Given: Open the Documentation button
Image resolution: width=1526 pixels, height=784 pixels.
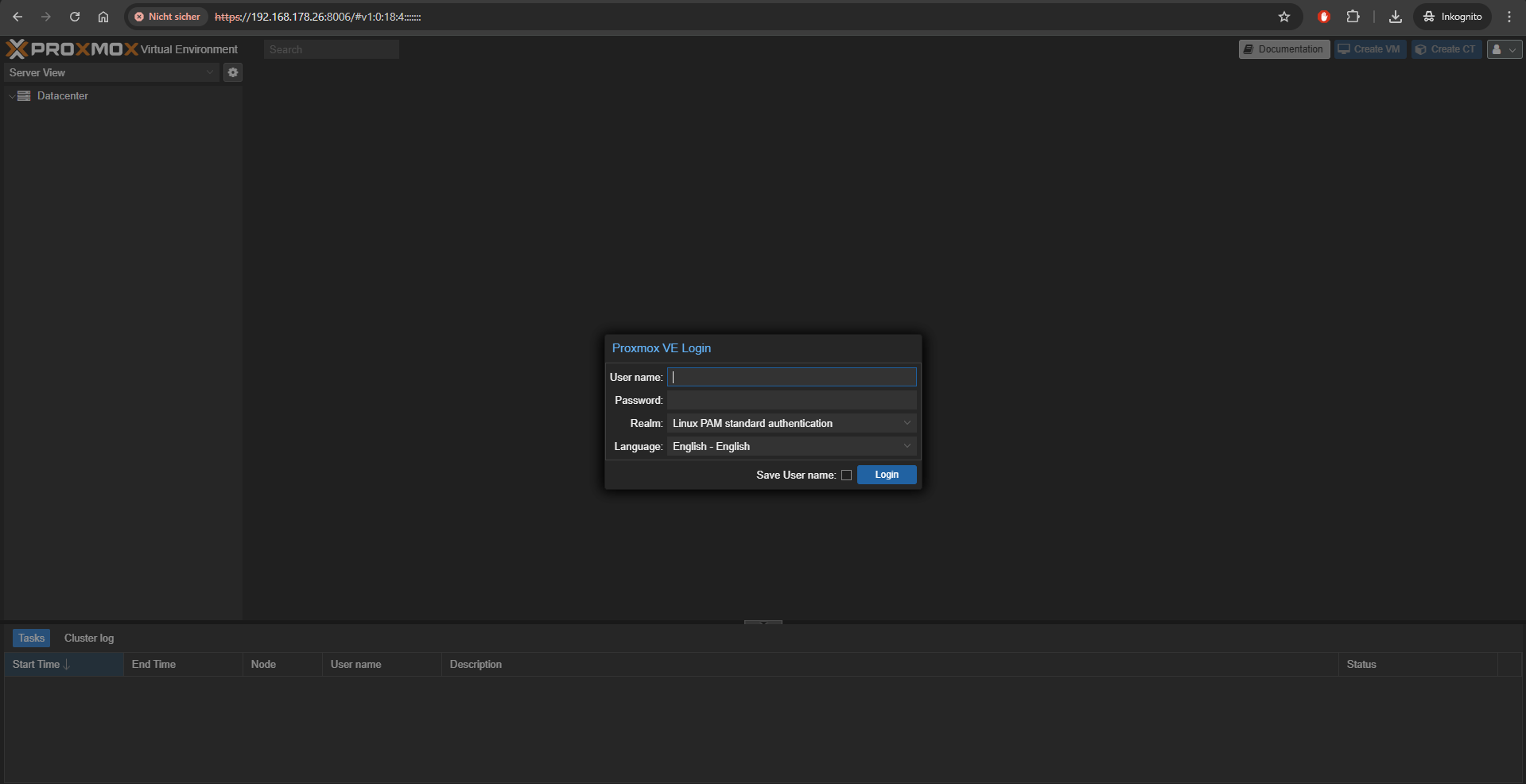Looking at the screenshot, I should coord(1284,49).
